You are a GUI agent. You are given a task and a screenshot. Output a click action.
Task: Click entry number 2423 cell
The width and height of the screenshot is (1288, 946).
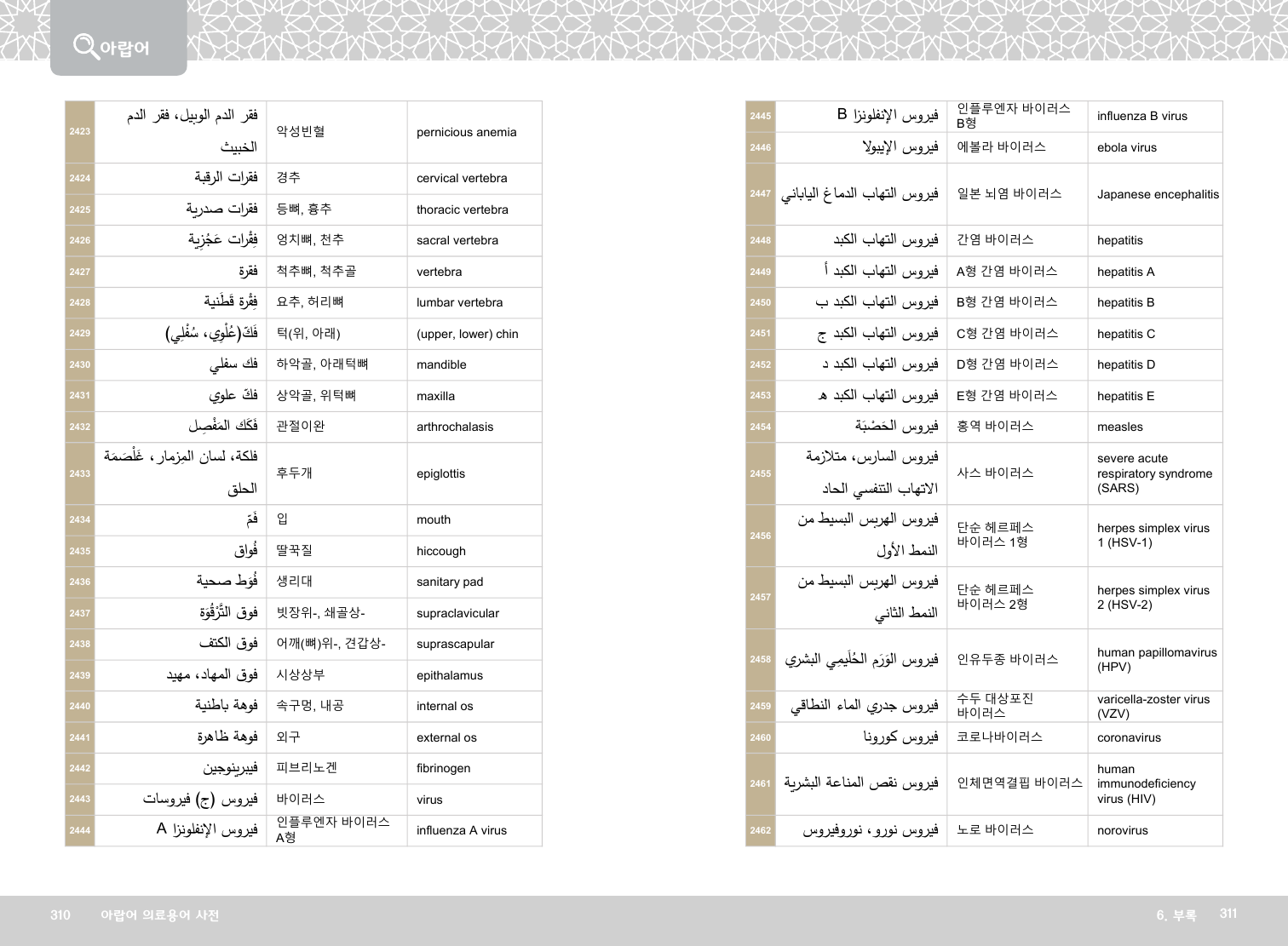click(x=80, y=132)
